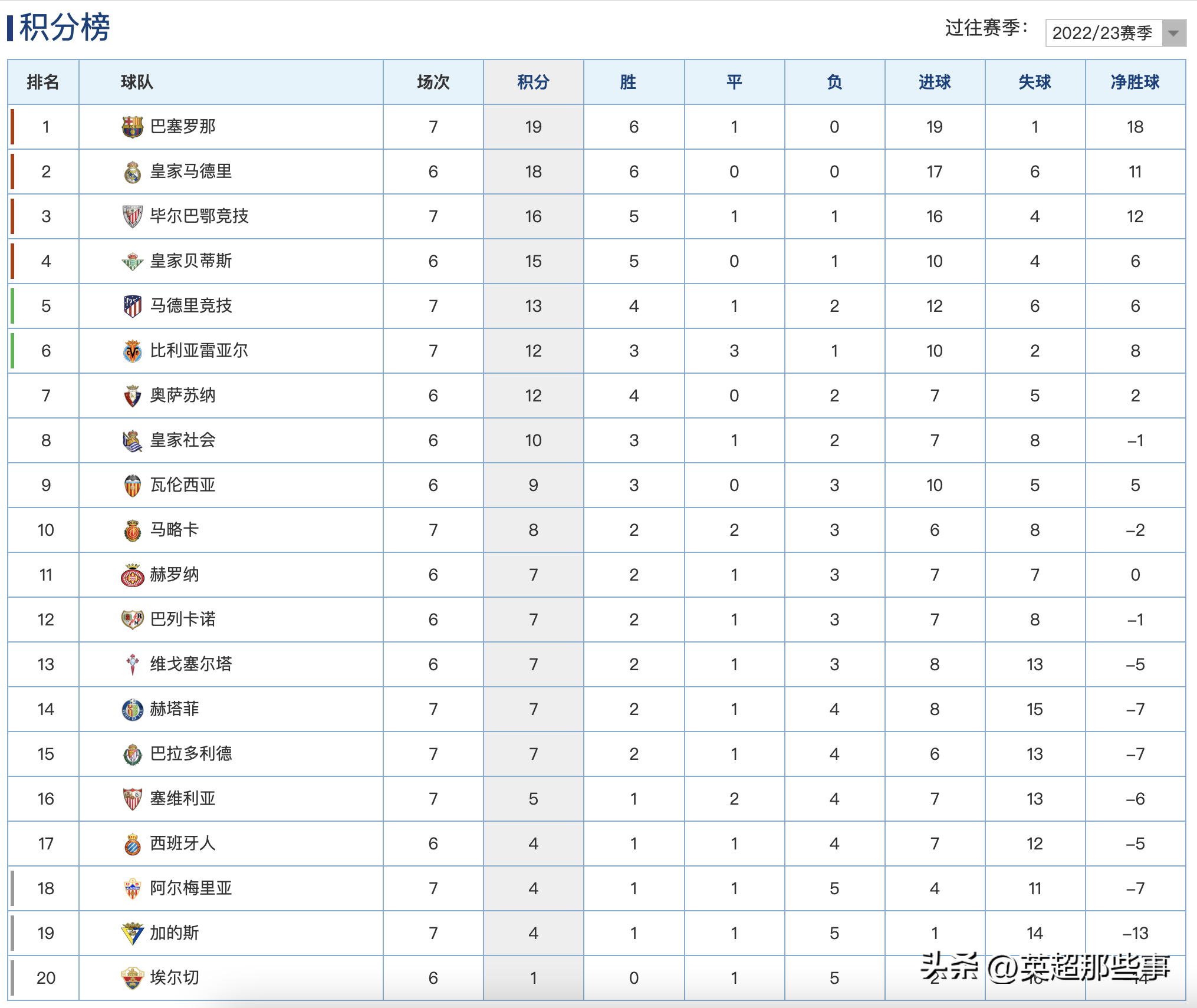Open team link 巴拉多利德
Screen dimensions: 1197x1008
point(191,754)
